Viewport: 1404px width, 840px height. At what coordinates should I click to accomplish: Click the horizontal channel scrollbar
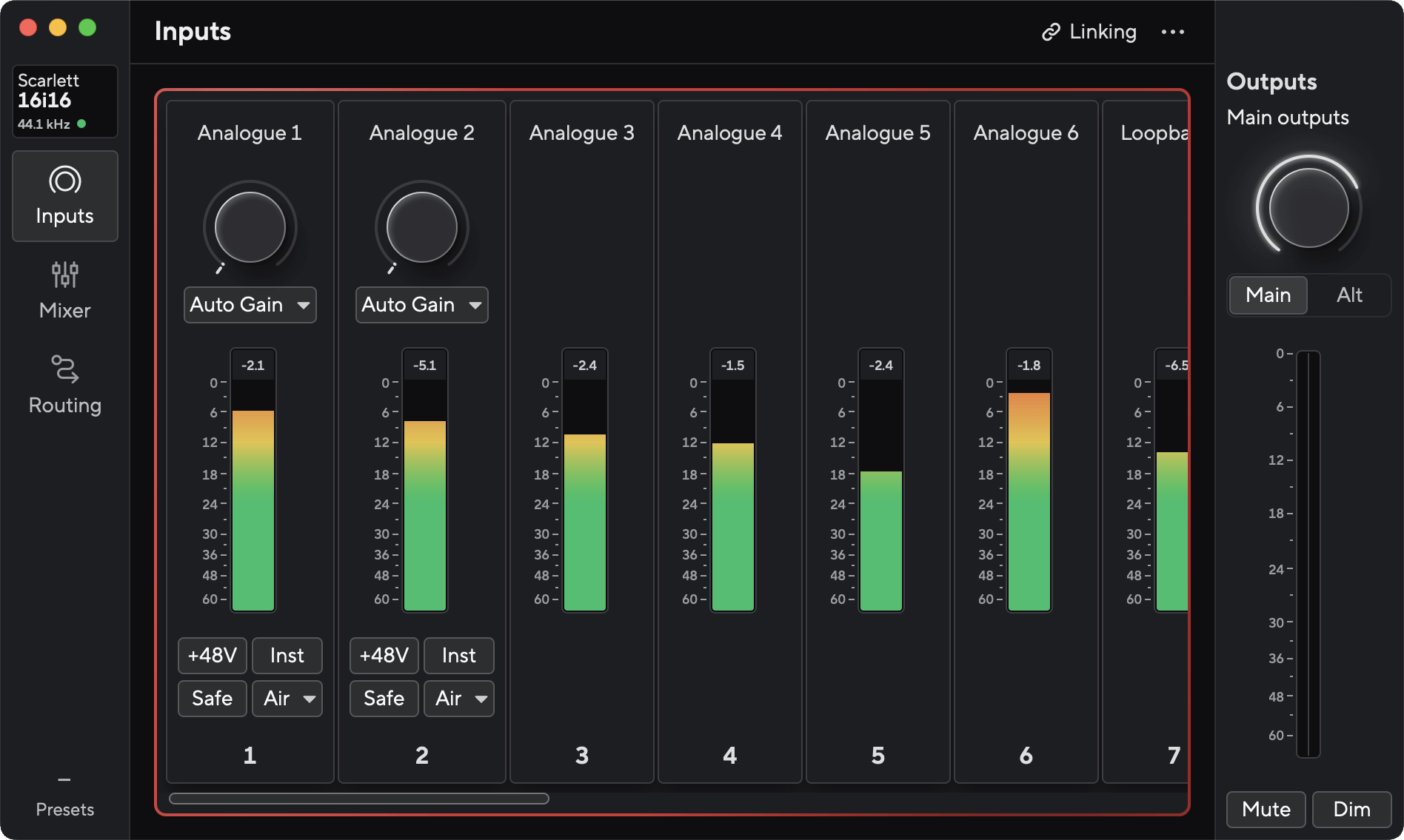pyautogui.click(x=359, y=799)
